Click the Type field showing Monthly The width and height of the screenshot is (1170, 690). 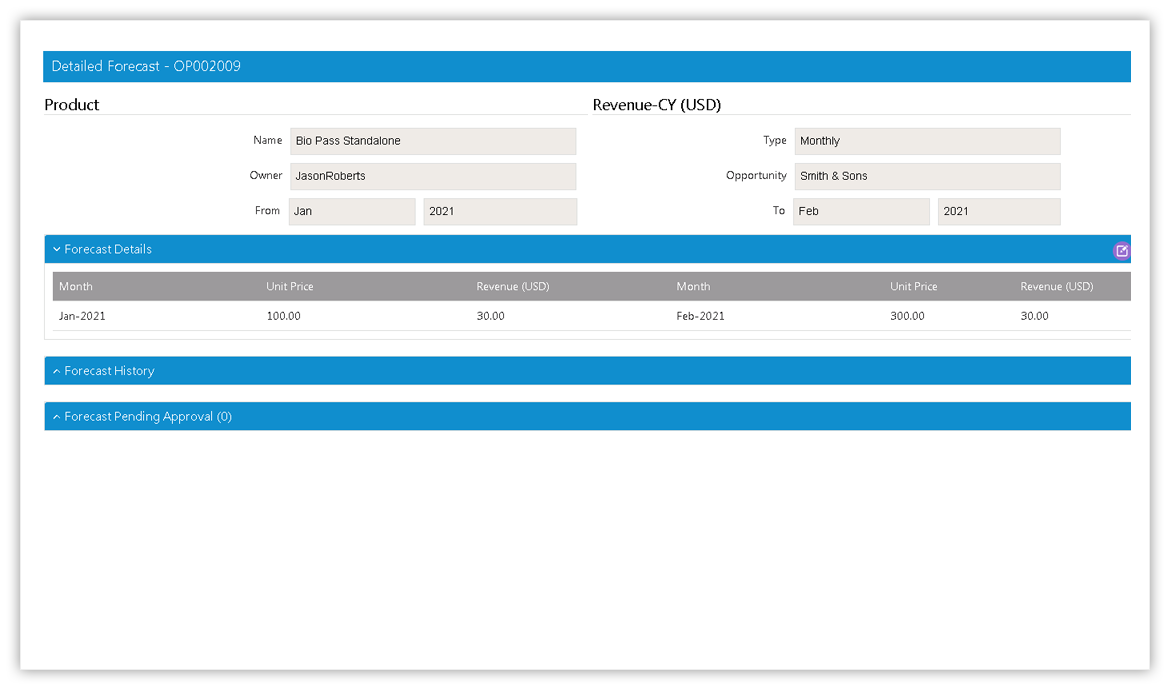927,141
